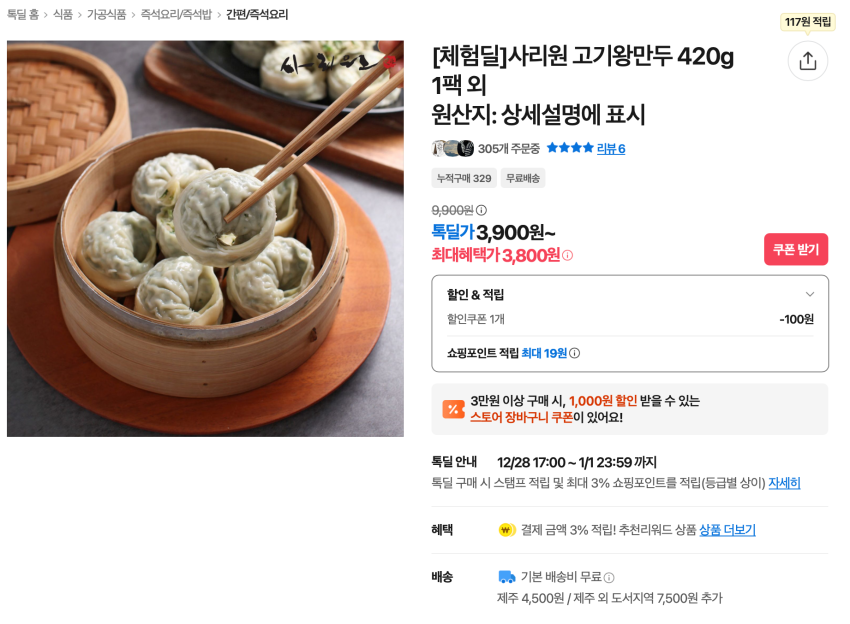The height and width of the screenshot is (624, 850).
Task: Open 톡딜 홈 breadcrumb
Action: pos(23,14)
